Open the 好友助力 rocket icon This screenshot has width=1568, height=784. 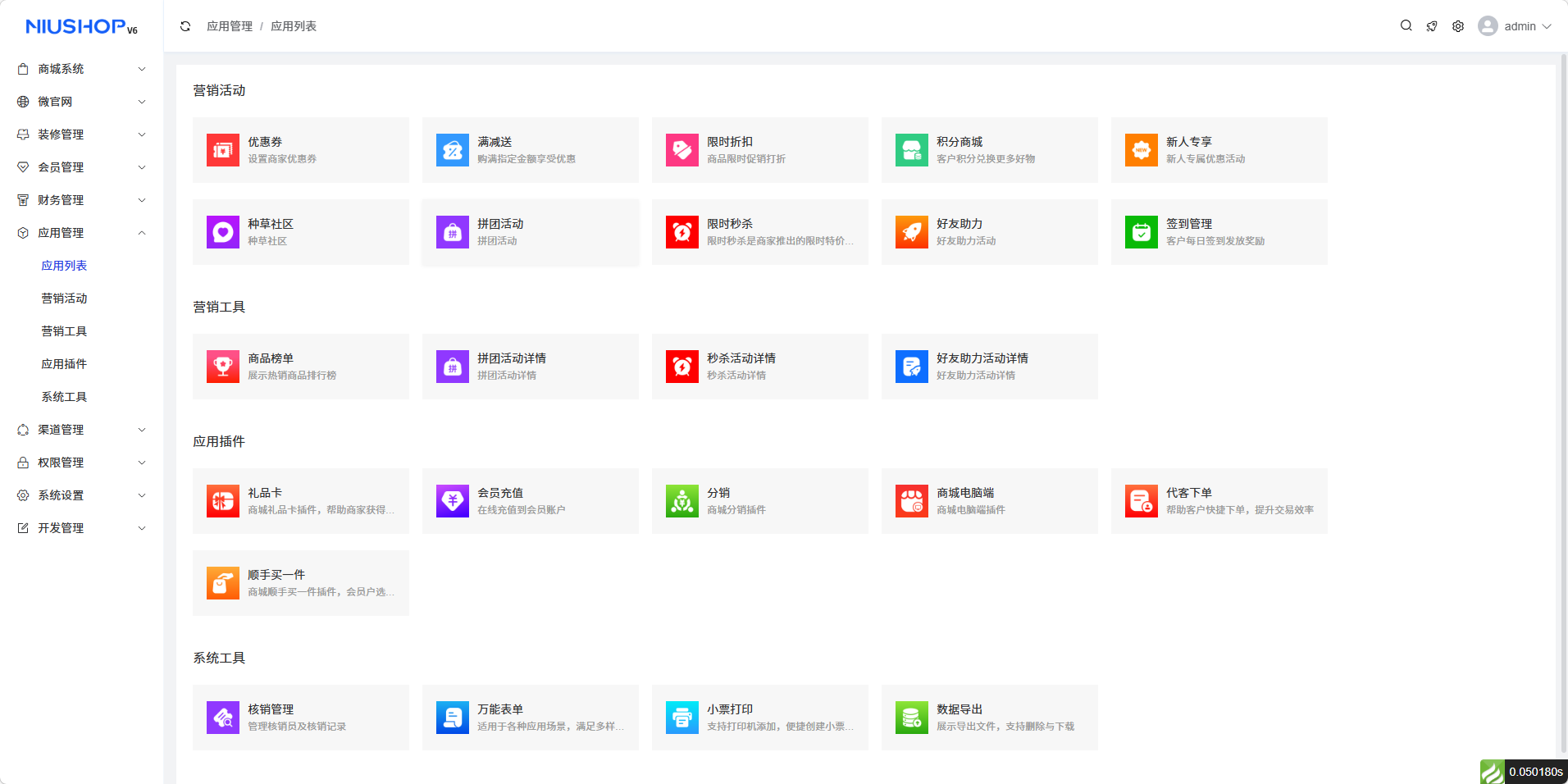click(912, 232)
